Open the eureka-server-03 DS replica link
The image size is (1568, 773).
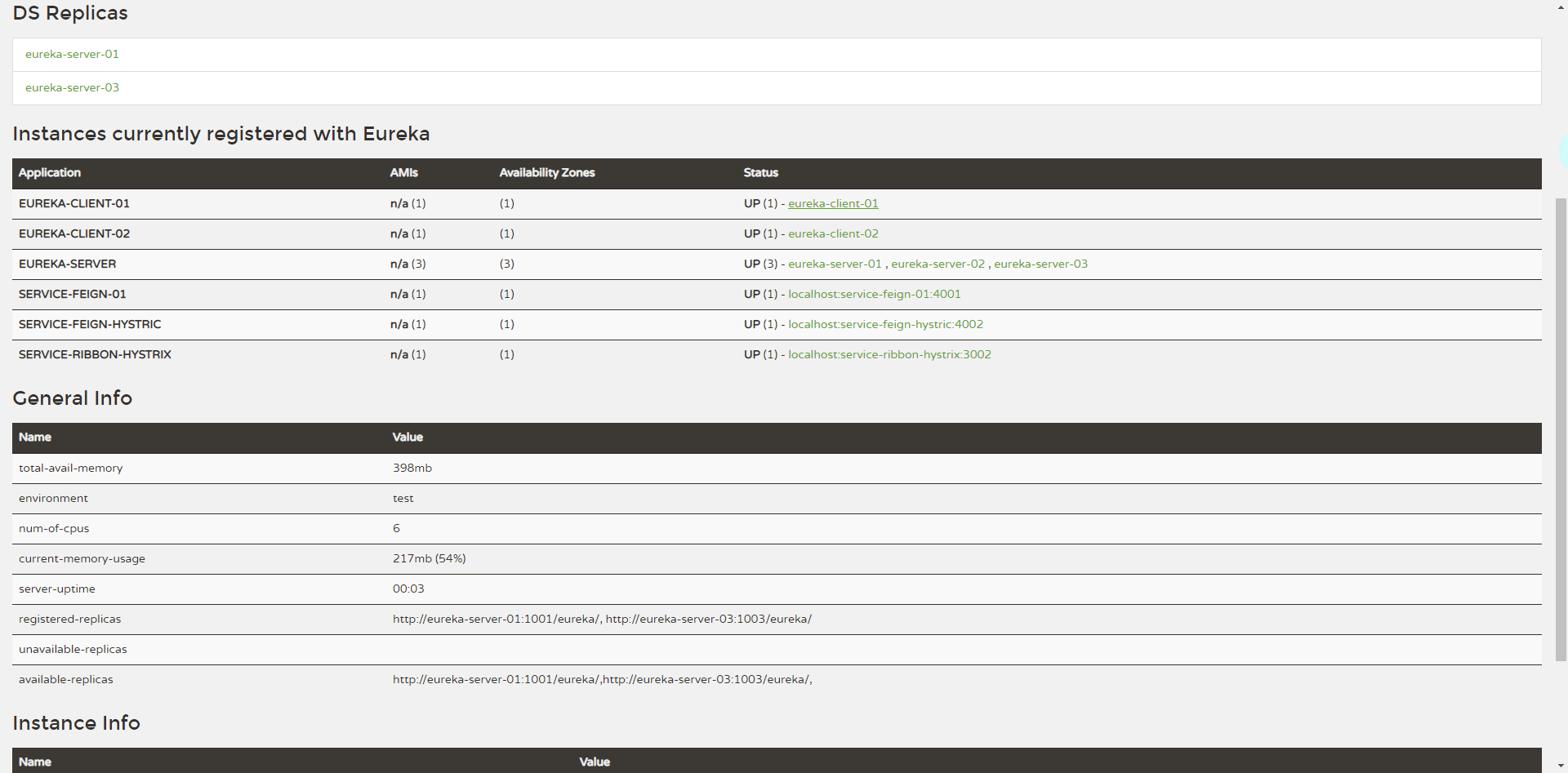point(72,87)
